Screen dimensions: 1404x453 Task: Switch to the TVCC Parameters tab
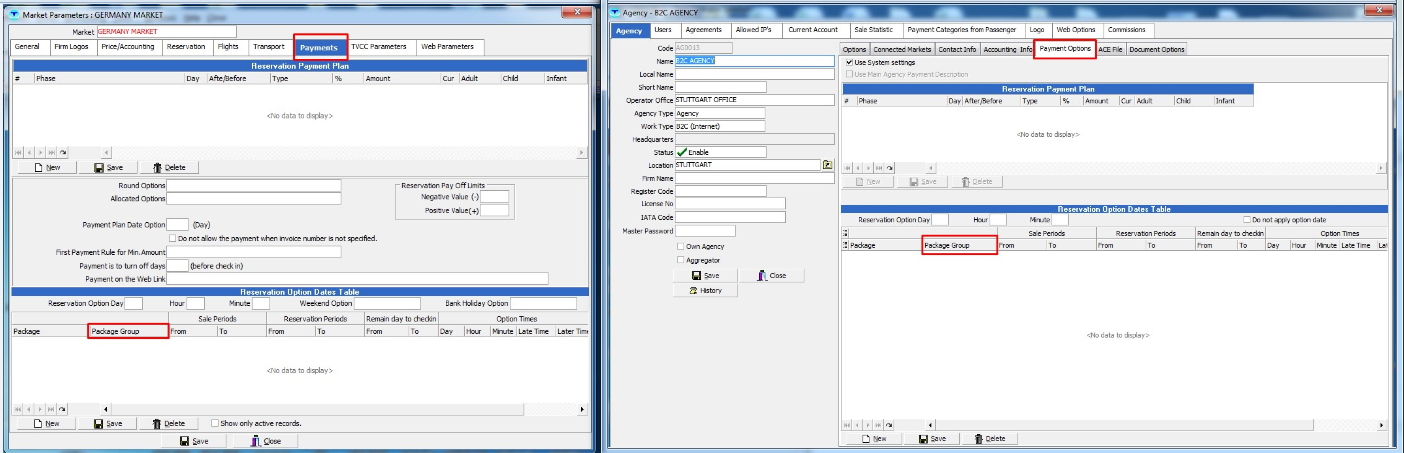pos(378,47)
